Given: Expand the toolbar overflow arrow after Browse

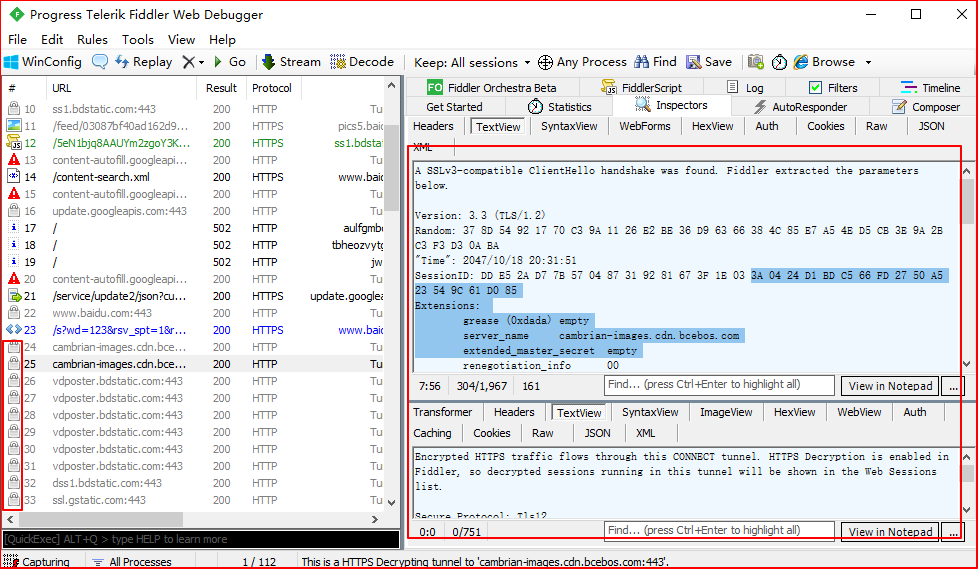Looking at the screenshot, I should pyautogui.click(x=868, y=62).
